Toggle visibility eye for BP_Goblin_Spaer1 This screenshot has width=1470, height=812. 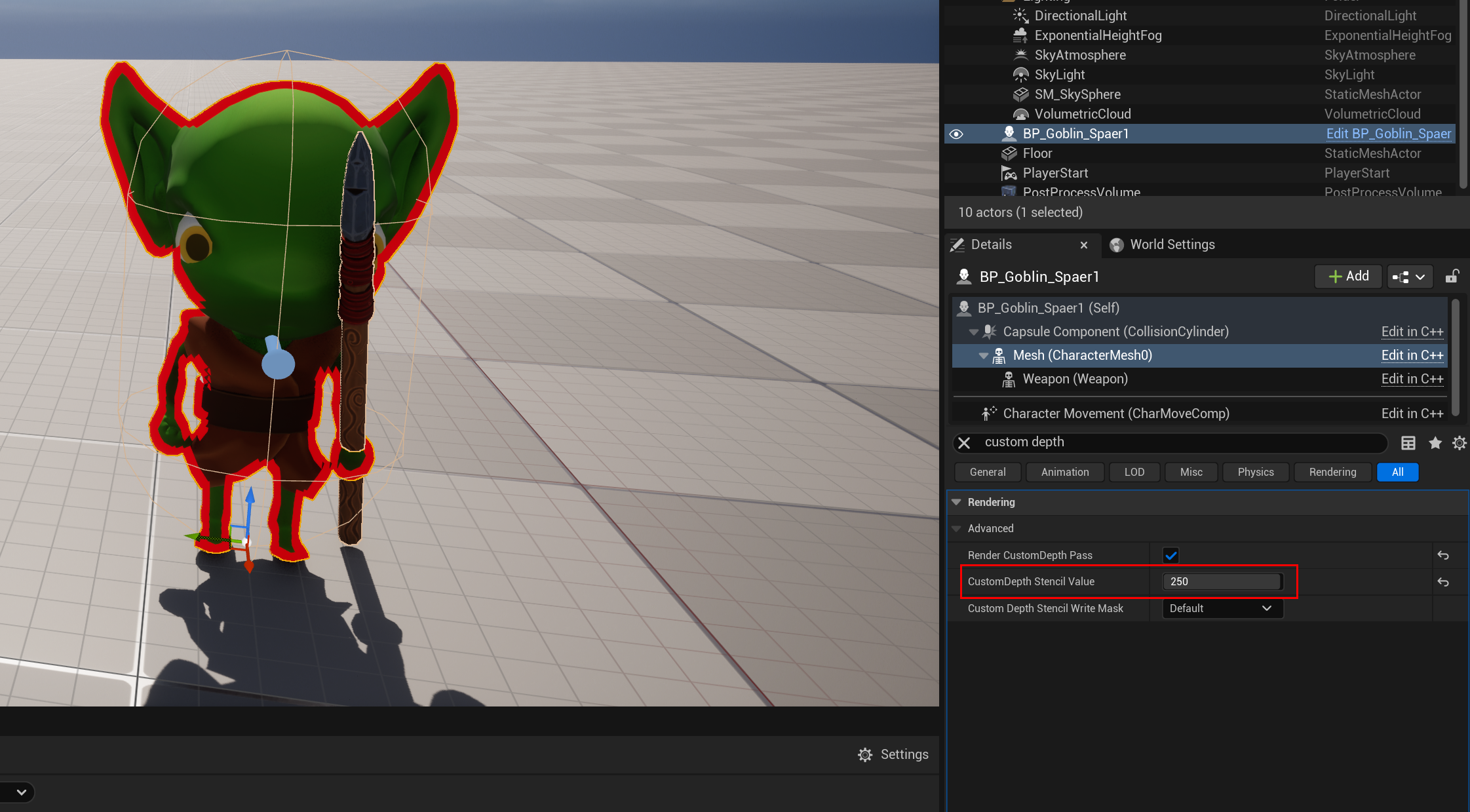pos(956,134)
